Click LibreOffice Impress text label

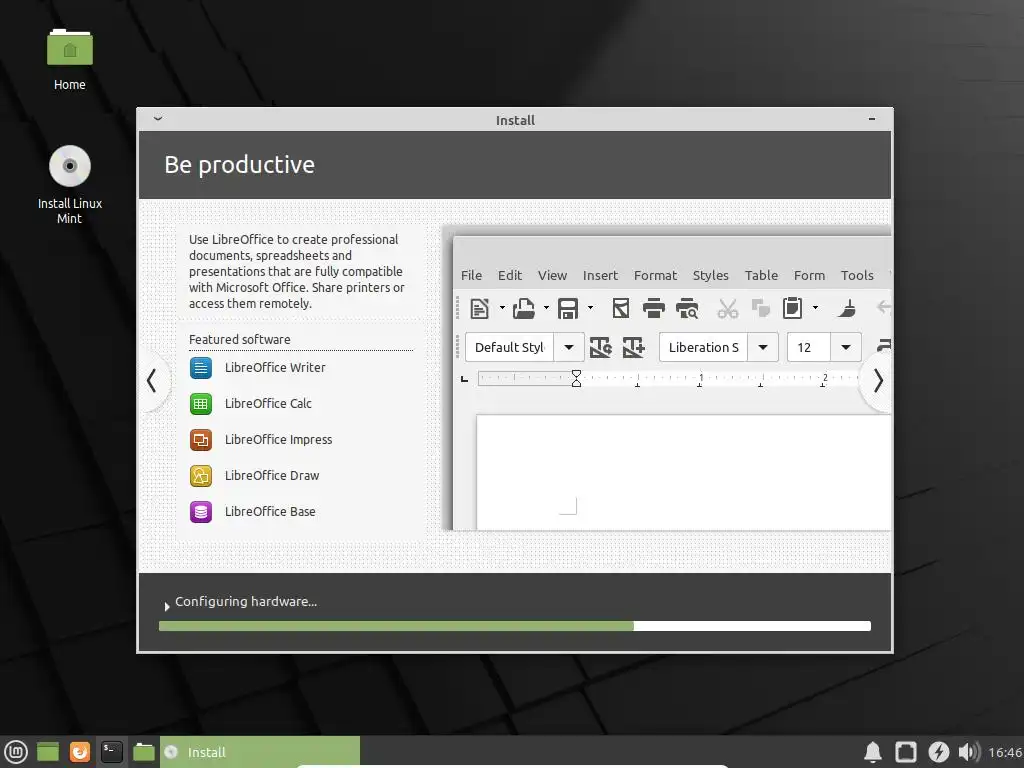[278, 440]
